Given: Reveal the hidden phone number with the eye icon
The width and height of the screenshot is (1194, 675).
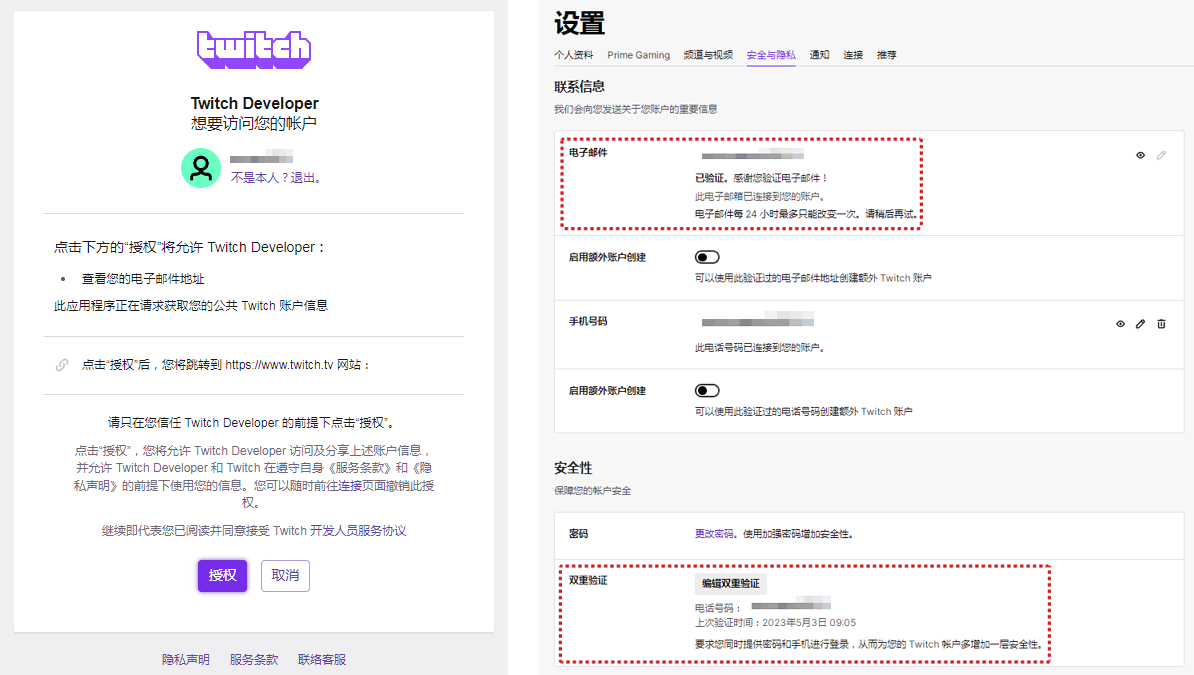Looking at the screenshot, I should (x=1120, y=323).
